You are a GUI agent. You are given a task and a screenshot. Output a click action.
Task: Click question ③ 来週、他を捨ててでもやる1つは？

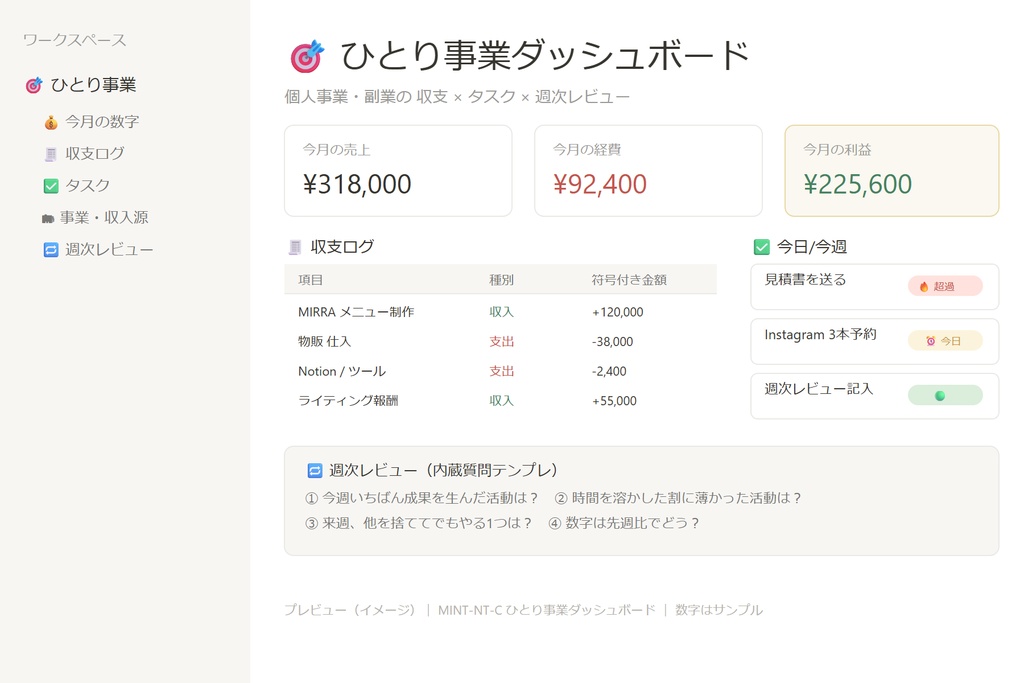(419, 524)
